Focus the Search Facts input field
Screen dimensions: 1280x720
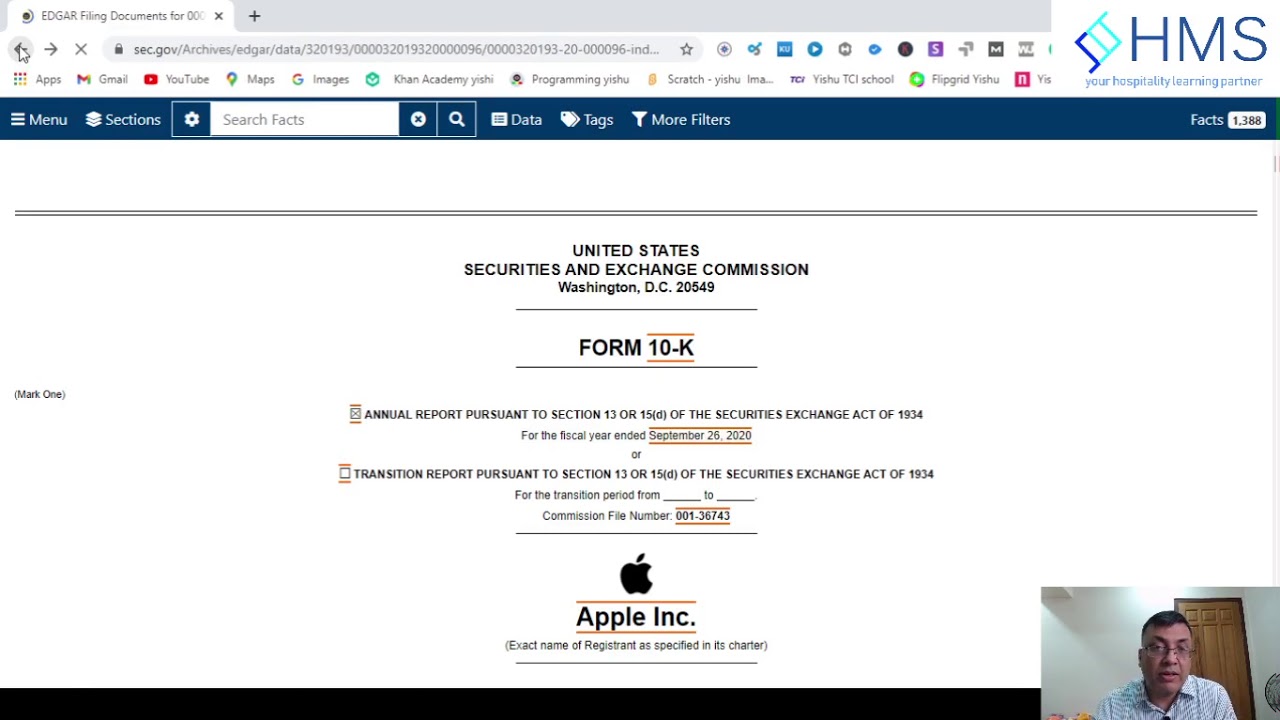click(x=305, y=120)
